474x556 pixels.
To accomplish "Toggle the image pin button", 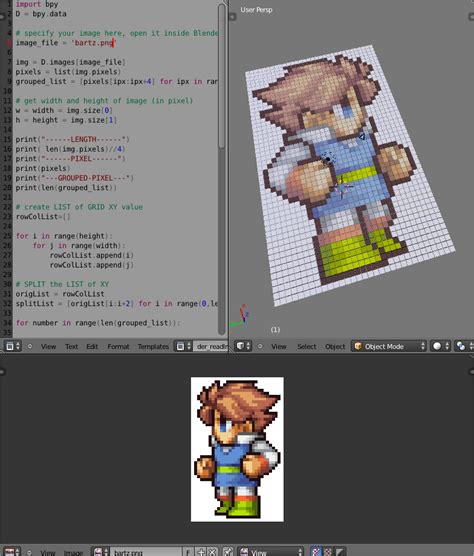I will coord(228,552).
